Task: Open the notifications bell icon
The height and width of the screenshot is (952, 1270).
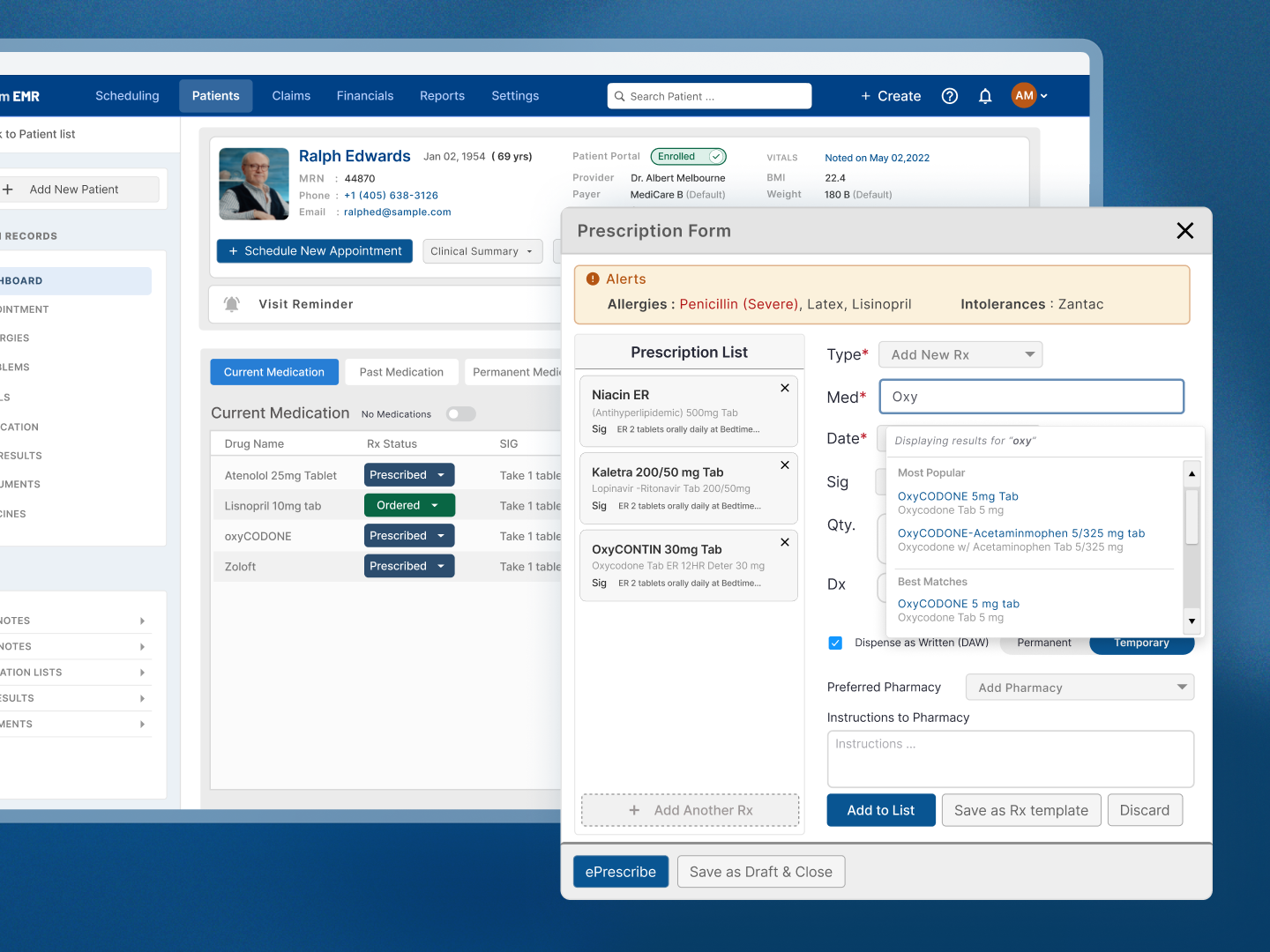Action: coord(985,96)
